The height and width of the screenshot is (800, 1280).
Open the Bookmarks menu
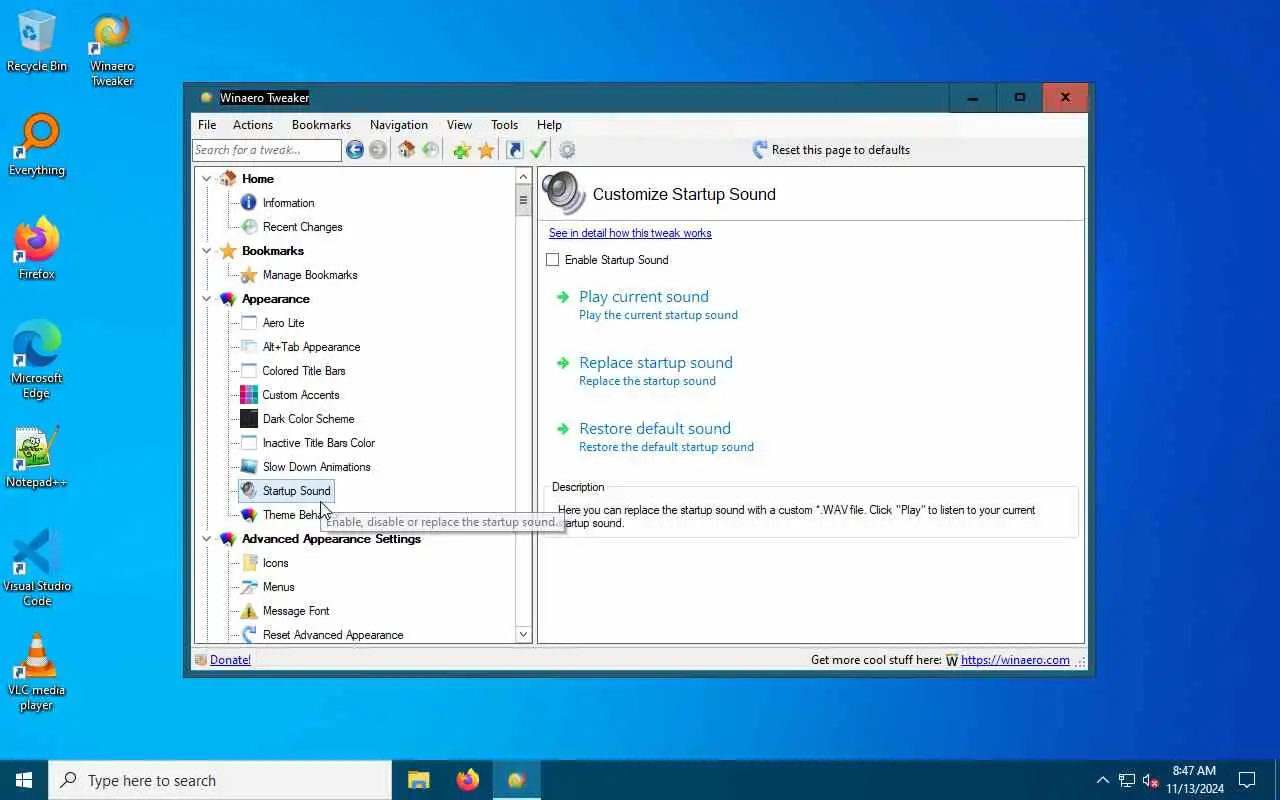click(321, 125)
